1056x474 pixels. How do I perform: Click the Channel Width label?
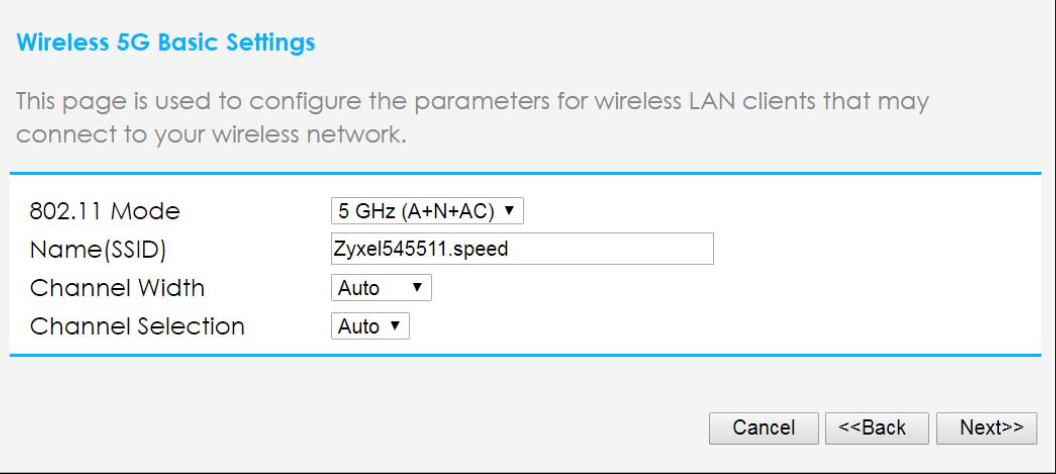[x=117, y=288]
